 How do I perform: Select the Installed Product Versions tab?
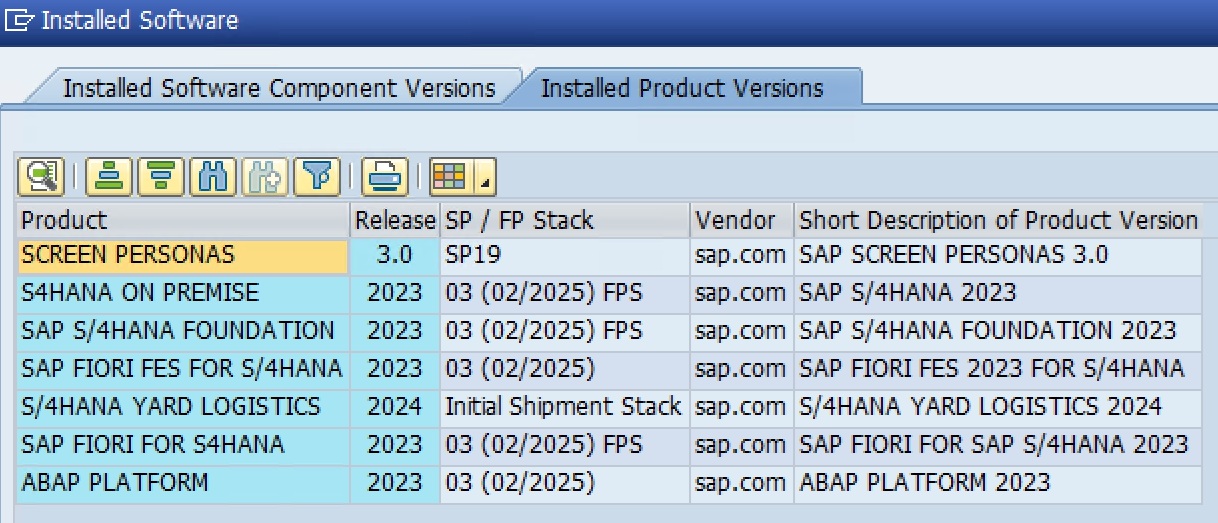(682, 88)
